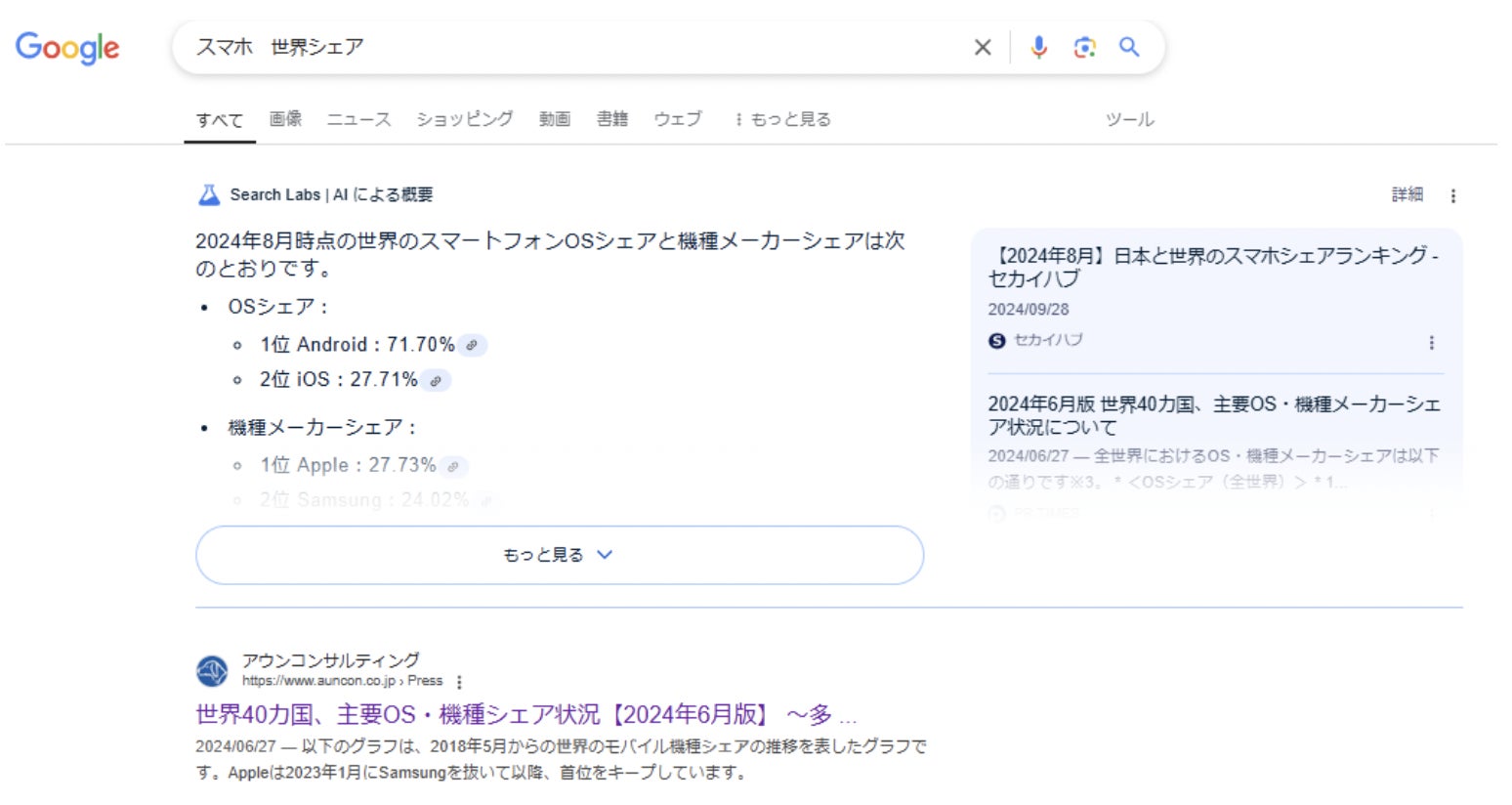Screen dimensions: 1512x805
Task: Open the 世界40カ国、主要OS・機種シェア状況 result
Action: pyautogui.click(x=525, y=715)
